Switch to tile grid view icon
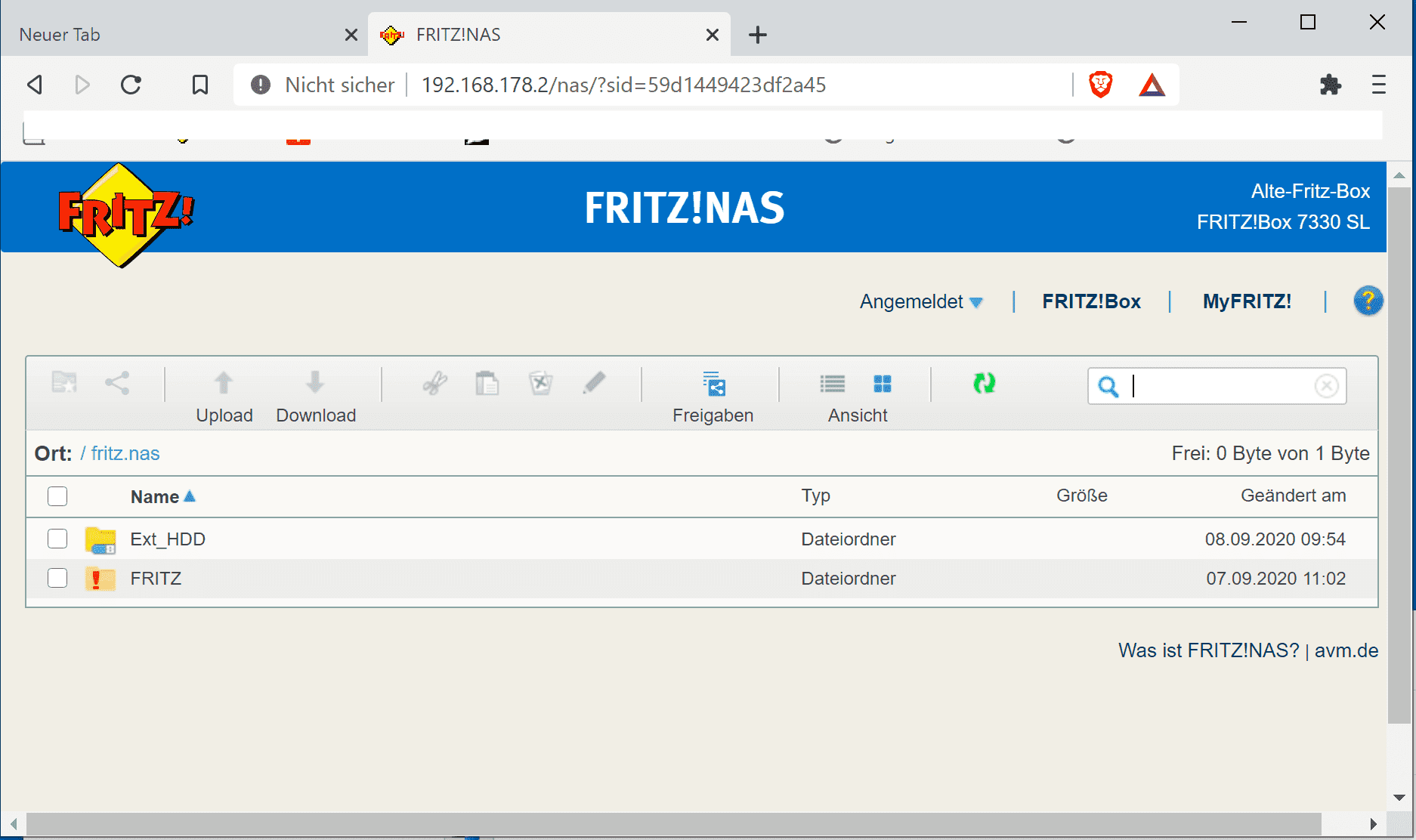Image resolution: width=1416 pixels, height=840 pixels. [883, 384]
